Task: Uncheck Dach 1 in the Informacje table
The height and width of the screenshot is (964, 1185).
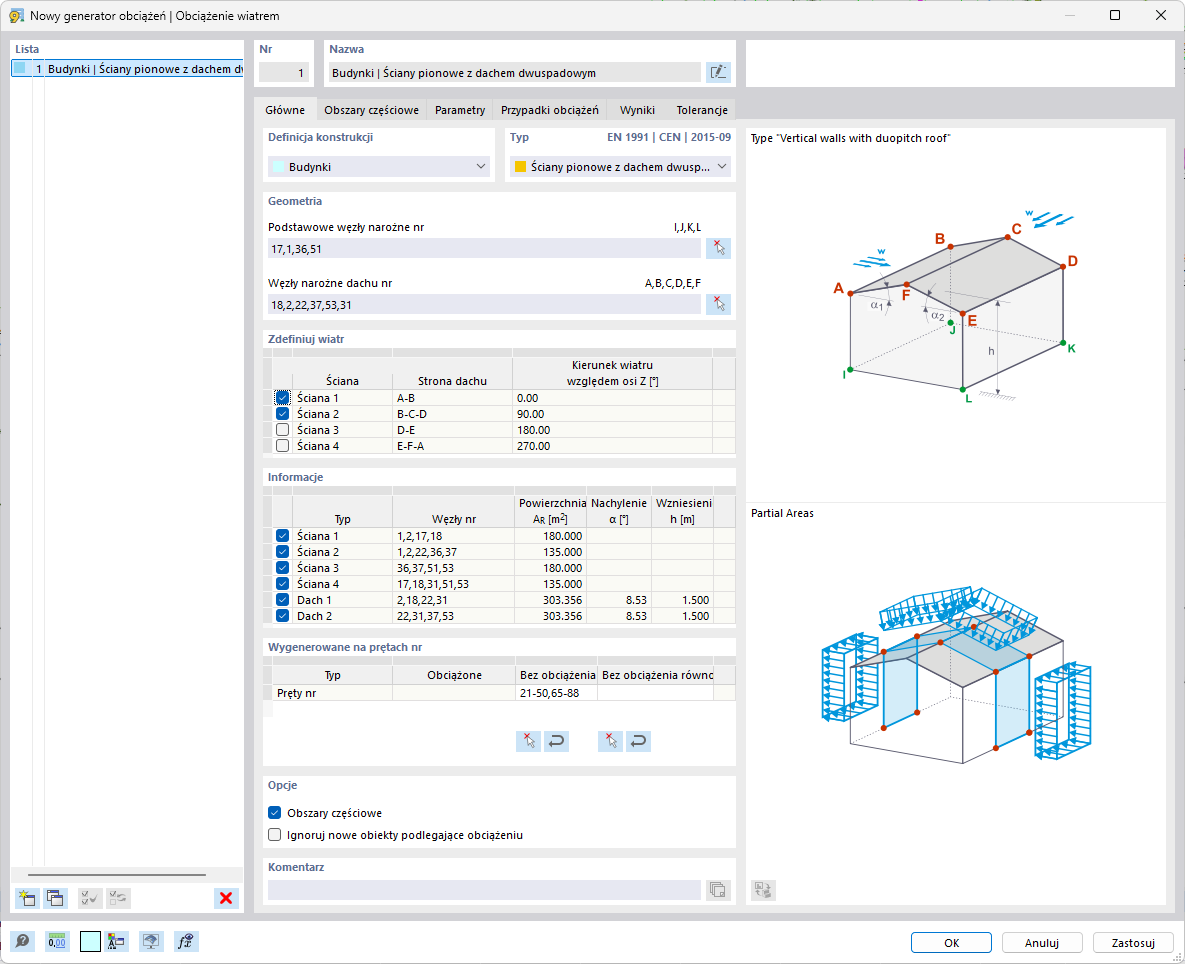Action: (283, 600)
